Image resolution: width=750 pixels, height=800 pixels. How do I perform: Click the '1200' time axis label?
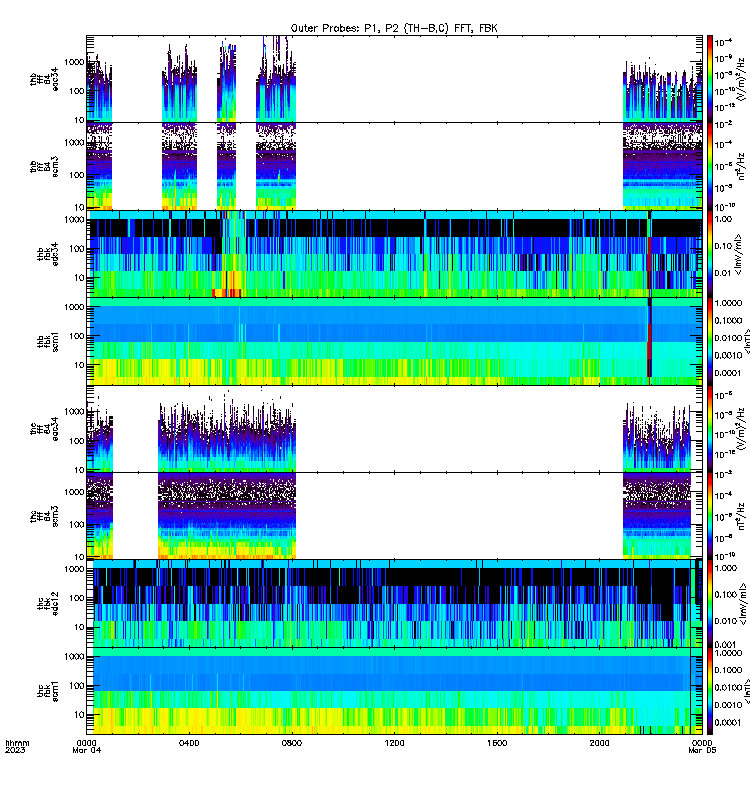pyautogui.click(x=394, y=743)
